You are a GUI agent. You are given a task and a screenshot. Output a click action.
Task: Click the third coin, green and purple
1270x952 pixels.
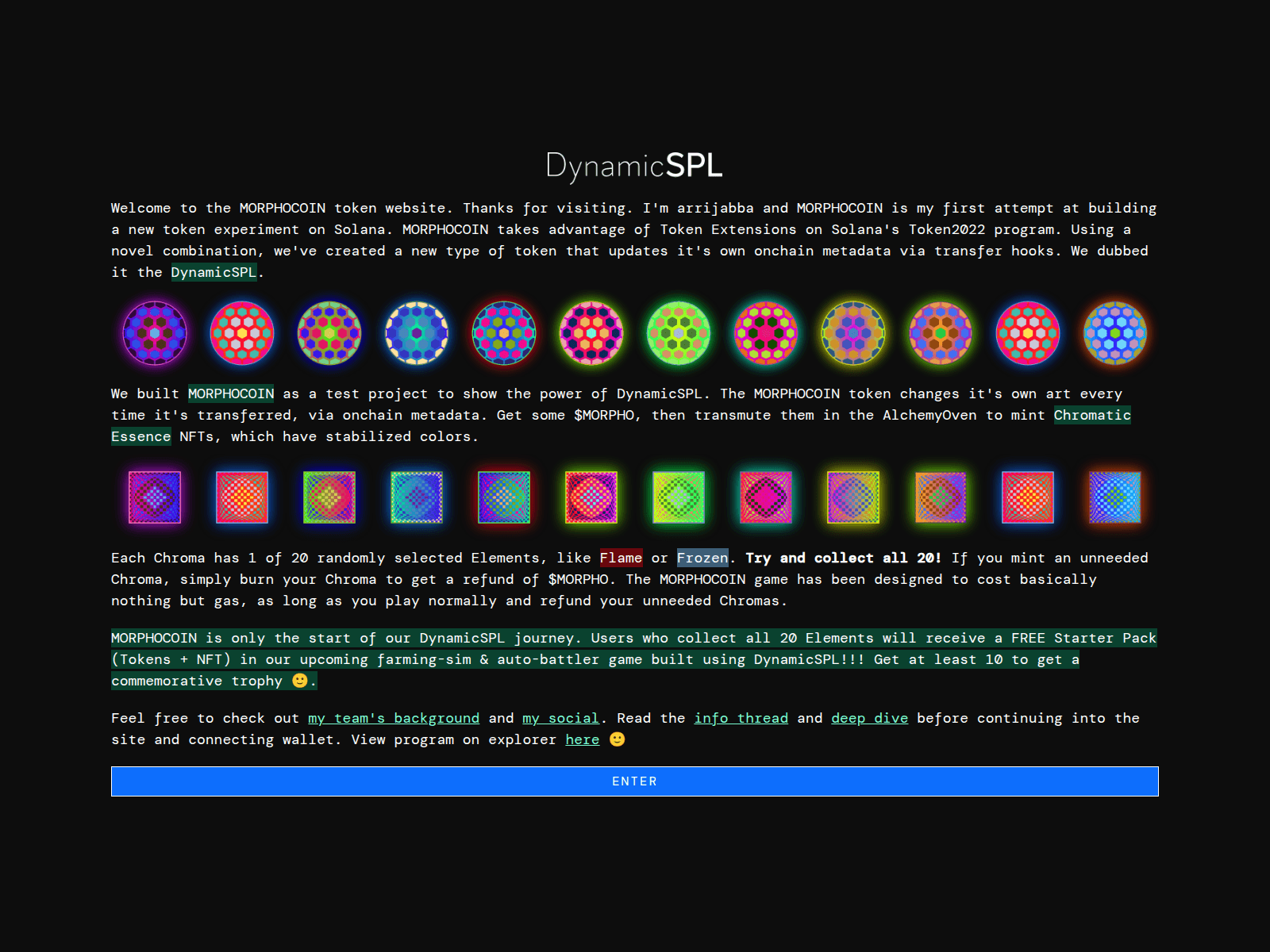[329, 333]
